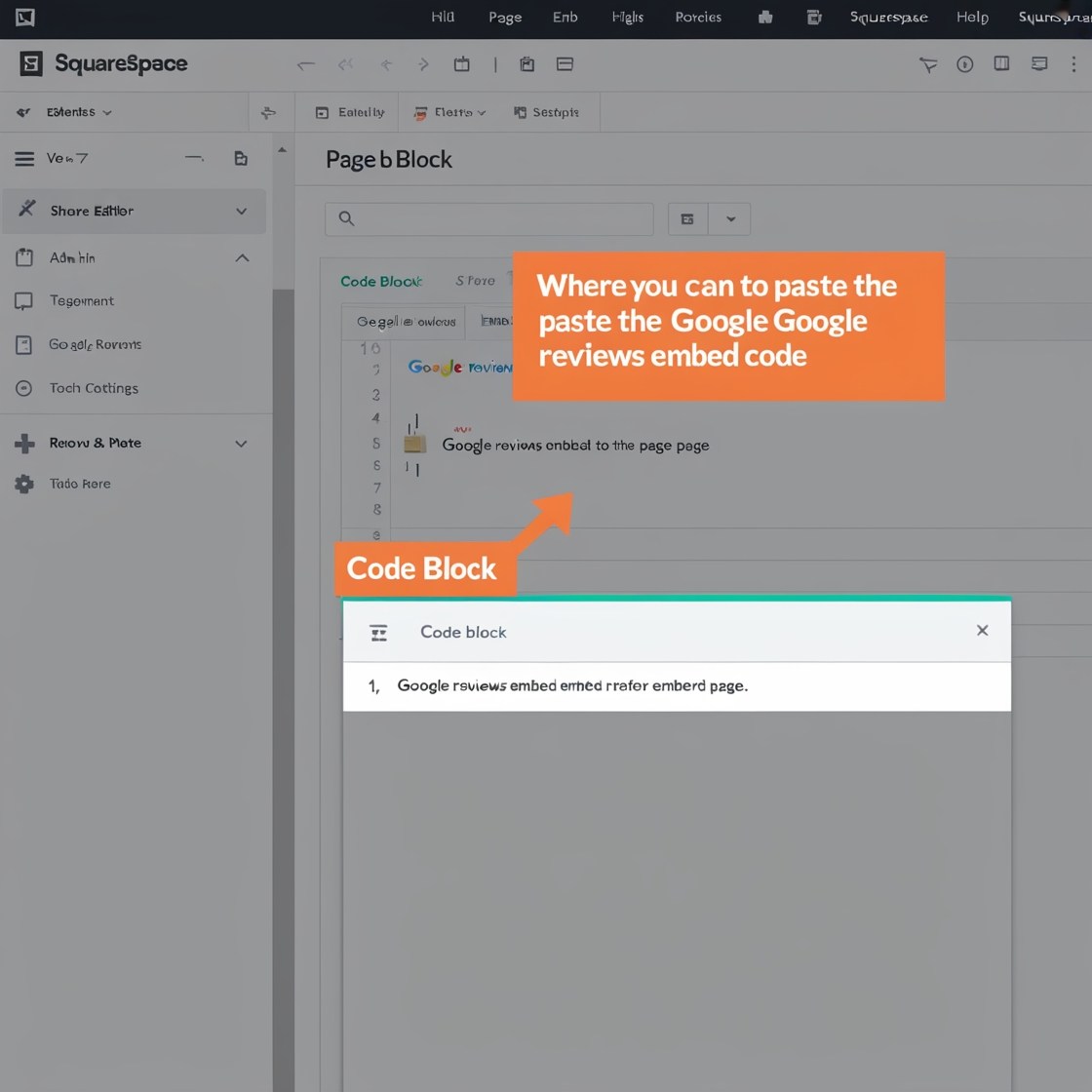Open the three-dot more options menu
This screenshot has width=1092, height=1092.
(x=1073, y=64)
